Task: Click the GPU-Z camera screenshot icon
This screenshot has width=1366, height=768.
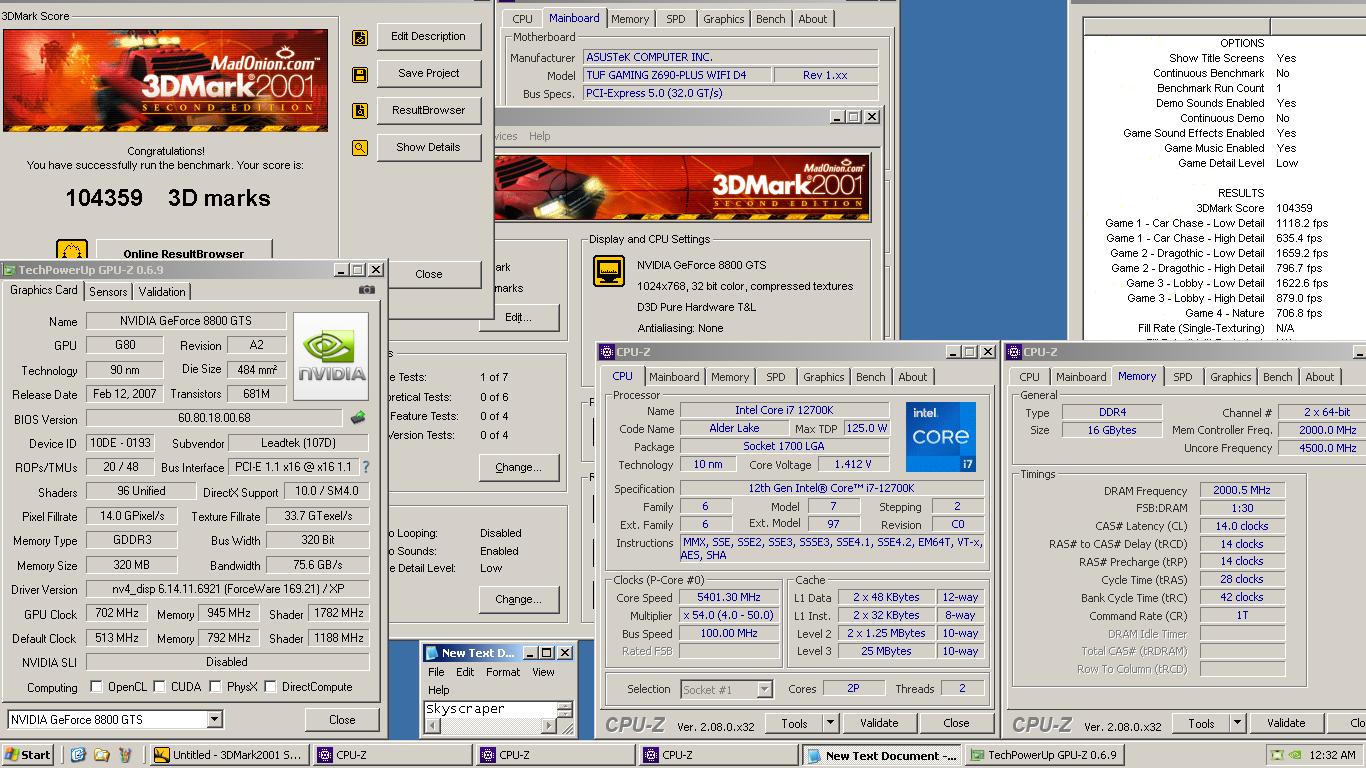Action: click(367, 290)
